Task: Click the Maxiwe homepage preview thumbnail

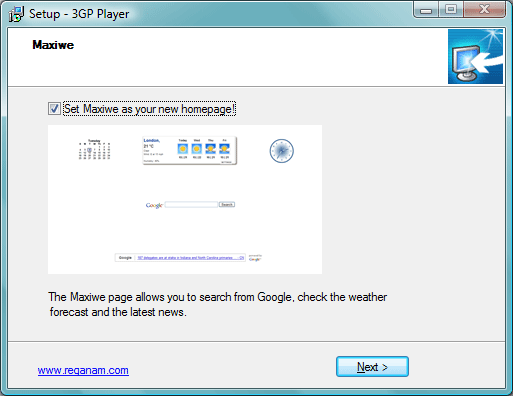Action: coord(185,199)
